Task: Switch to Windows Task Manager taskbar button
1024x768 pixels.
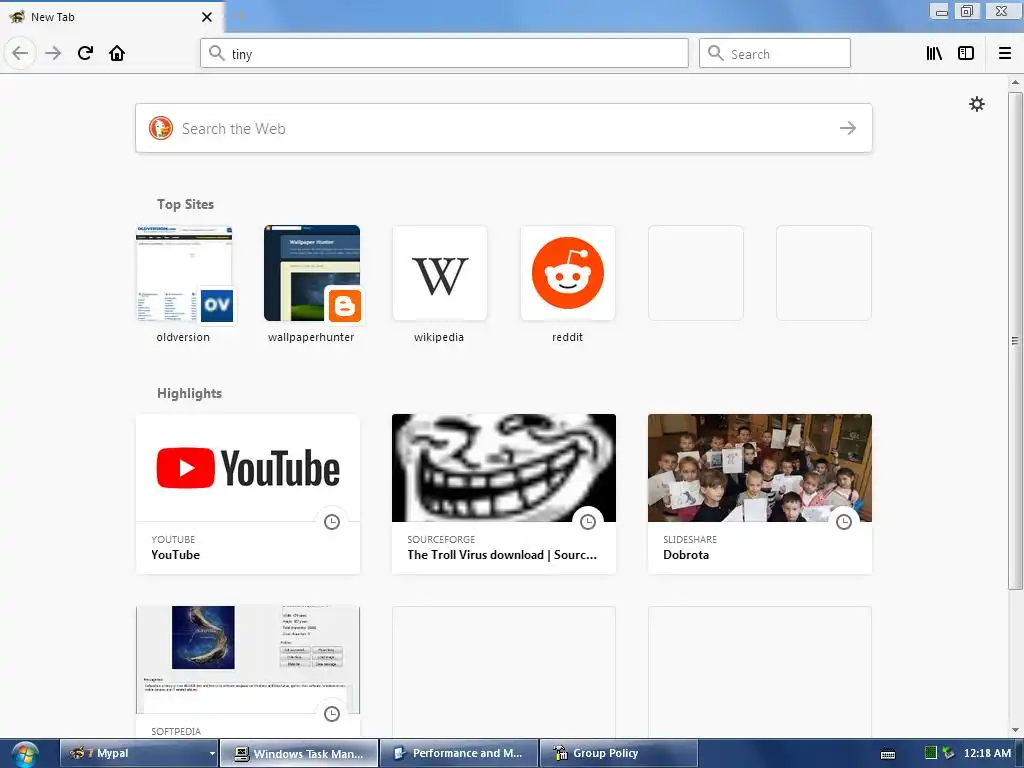Action: 299,753
